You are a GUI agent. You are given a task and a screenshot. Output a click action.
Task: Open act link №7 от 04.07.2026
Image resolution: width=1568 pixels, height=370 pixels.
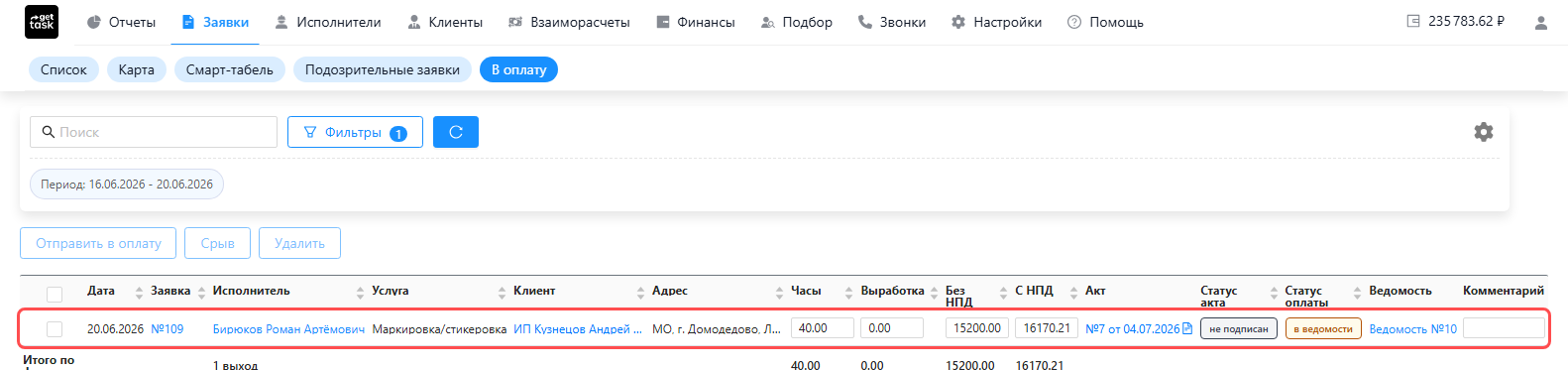1133,329
